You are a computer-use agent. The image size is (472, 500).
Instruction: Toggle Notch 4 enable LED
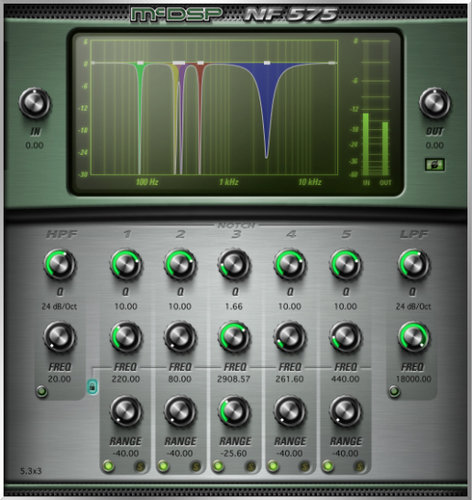point(273,466)
